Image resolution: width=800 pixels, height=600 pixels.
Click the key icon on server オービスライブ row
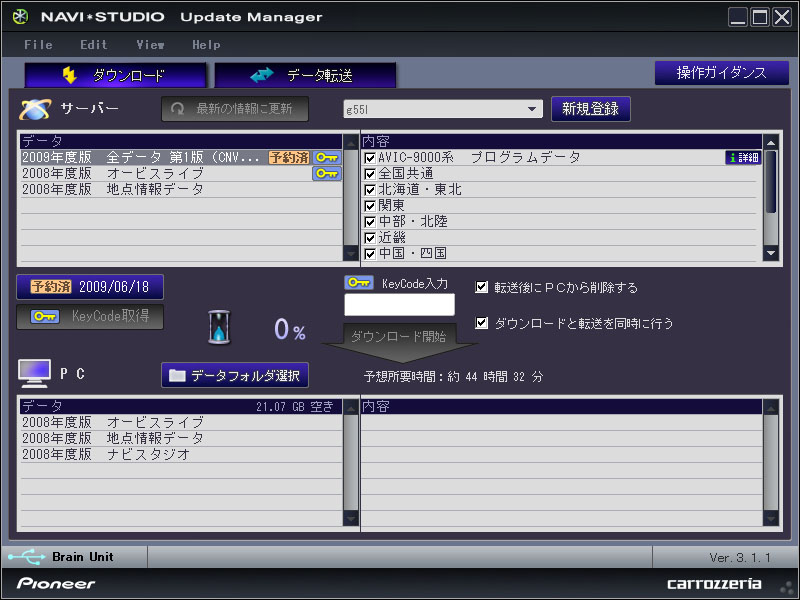point(327,173)
